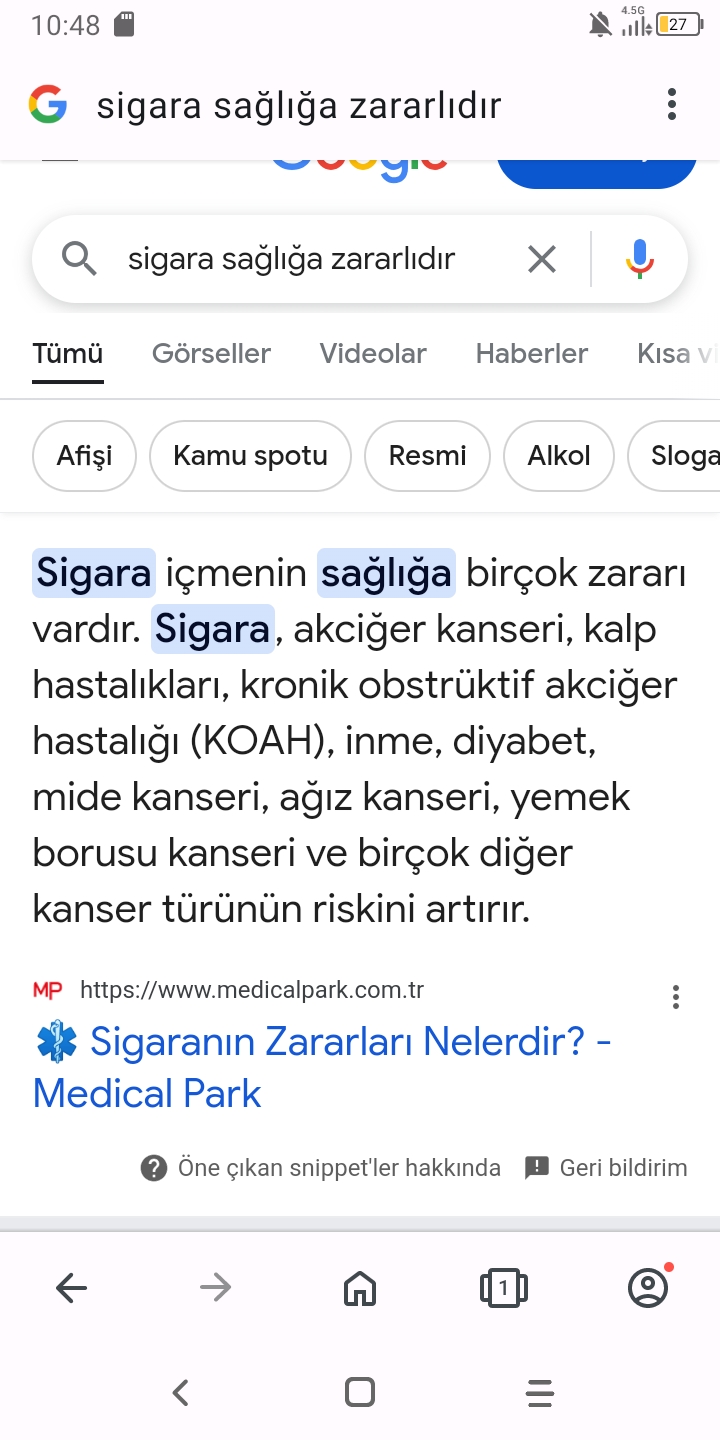Switch to Videolar tab

pyautogui.click(x=373, y=353)
